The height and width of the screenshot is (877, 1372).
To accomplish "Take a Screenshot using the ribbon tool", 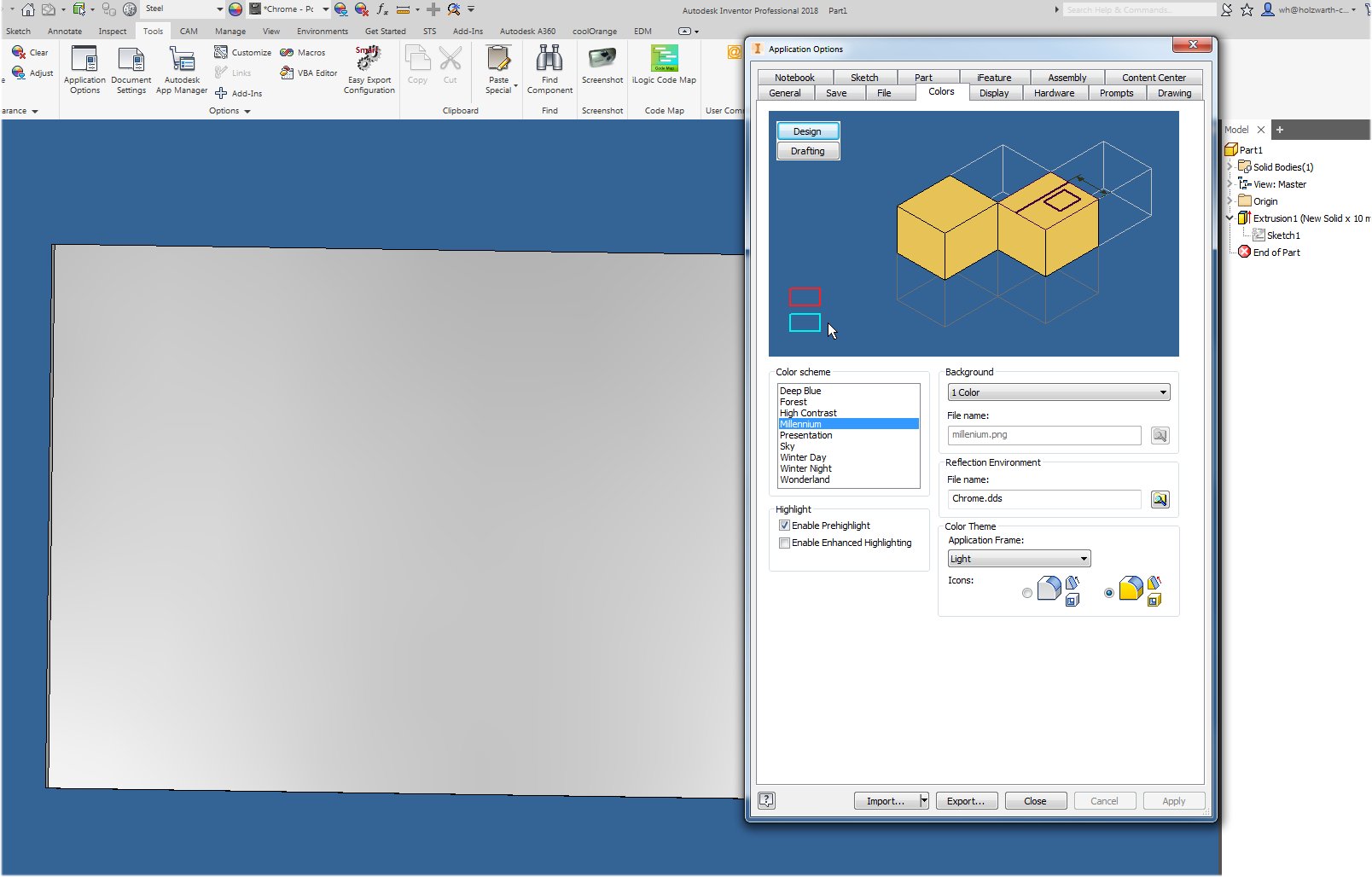I will [602, 70].
